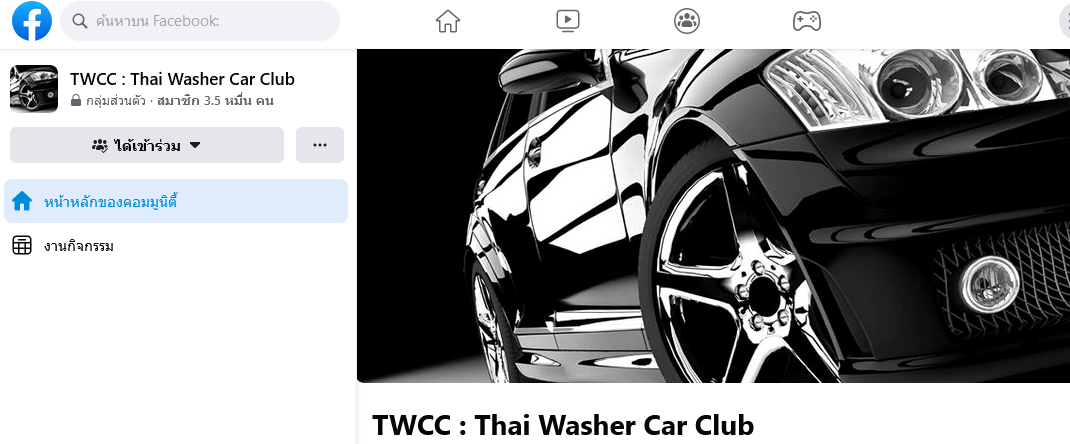Viewport: 1070px width, 444px height.
Task: Click the dropdown arrow on ได้เข้าร่วม button
Action: pos(195,145)
